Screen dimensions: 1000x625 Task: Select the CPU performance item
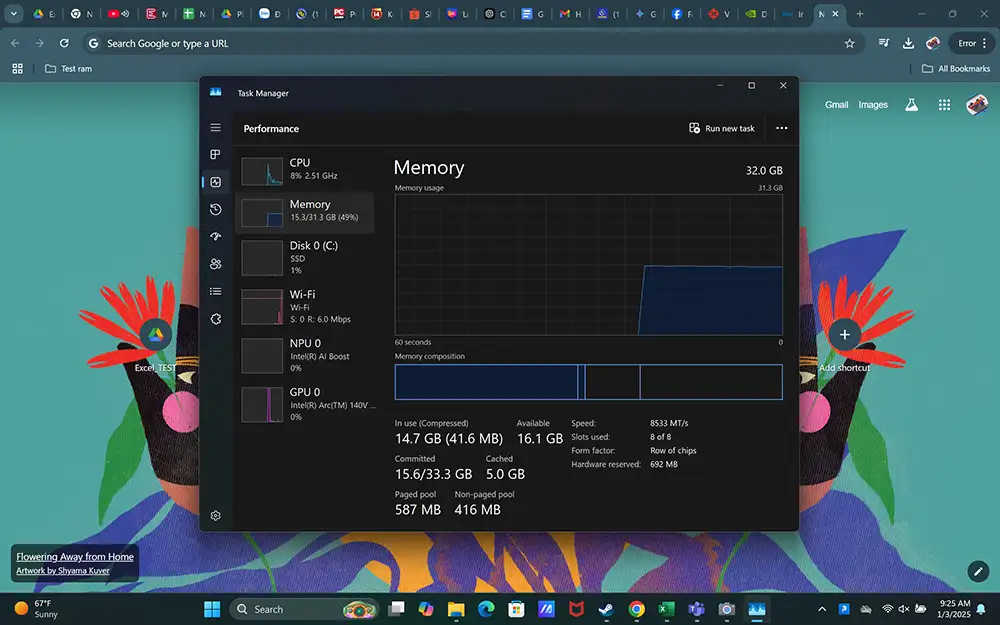pyautogui.click(x=304, y=169)
